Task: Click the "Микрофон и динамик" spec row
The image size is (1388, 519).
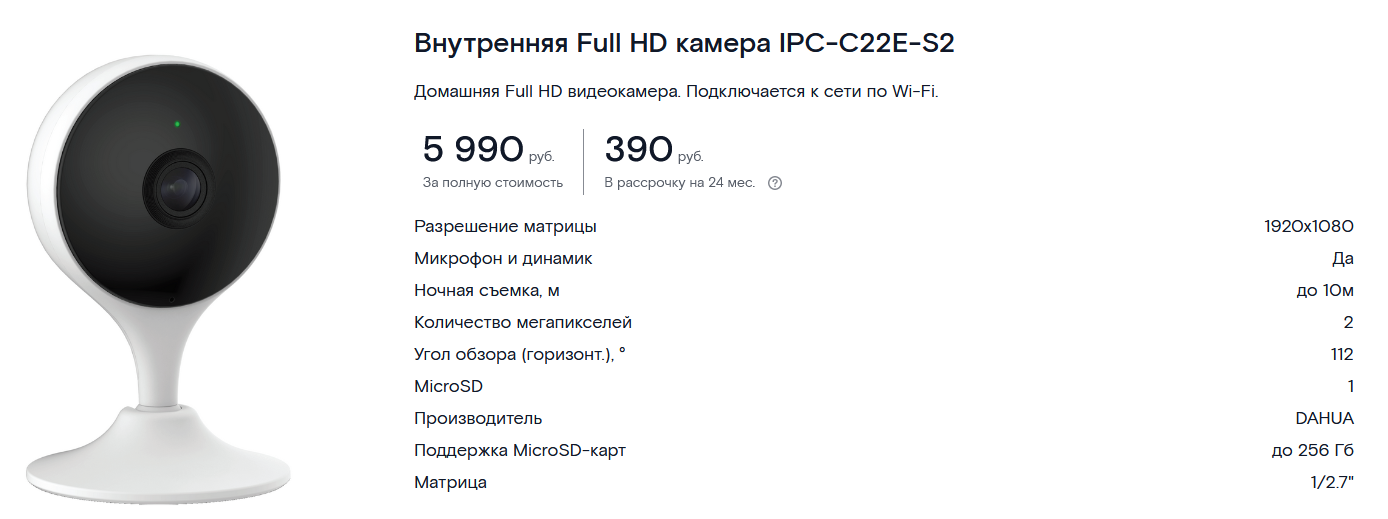Action: (884, 259)
